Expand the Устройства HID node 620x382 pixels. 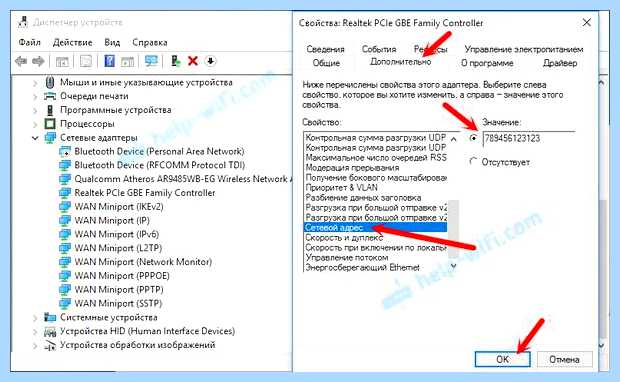(35, 331)
